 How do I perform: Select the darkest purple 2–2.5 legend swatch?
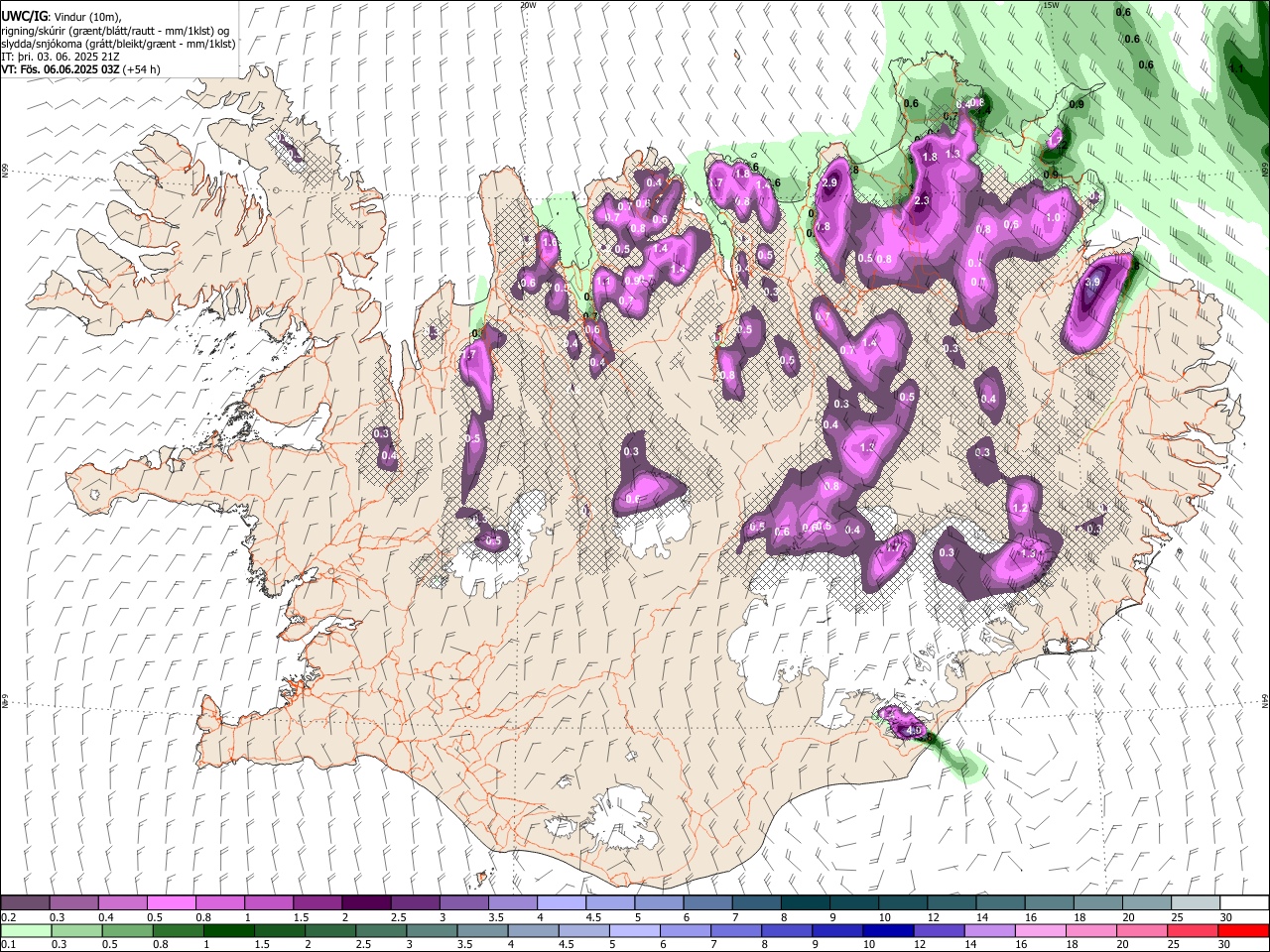[x=366, y=903]
